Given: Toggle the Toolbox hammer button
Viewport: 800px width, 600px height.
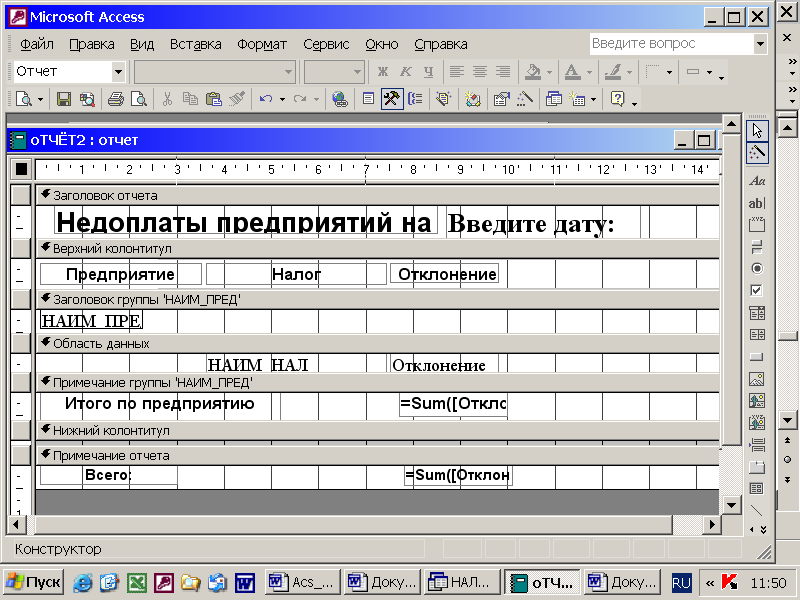Looking at the screenshot, I should (x=392, y=98).
